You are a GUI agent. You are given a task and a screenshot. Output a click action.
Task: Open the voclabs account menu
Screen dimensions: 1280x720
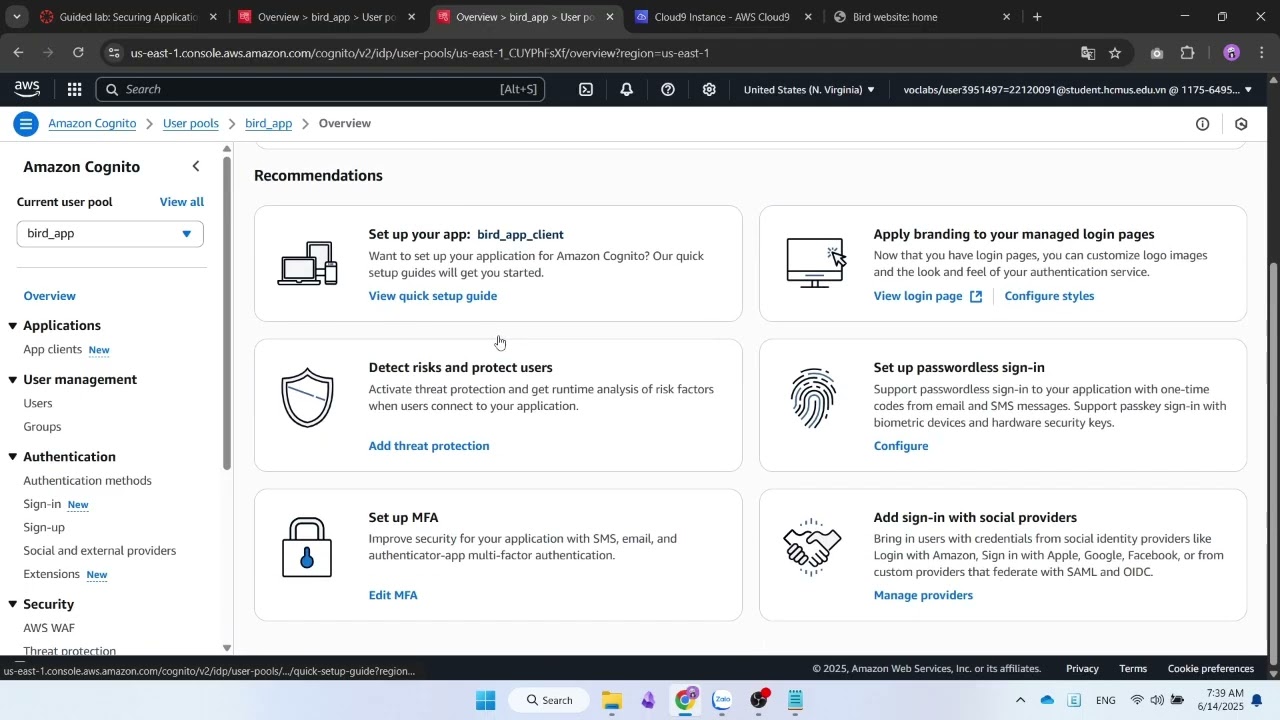click(1077, 89)
